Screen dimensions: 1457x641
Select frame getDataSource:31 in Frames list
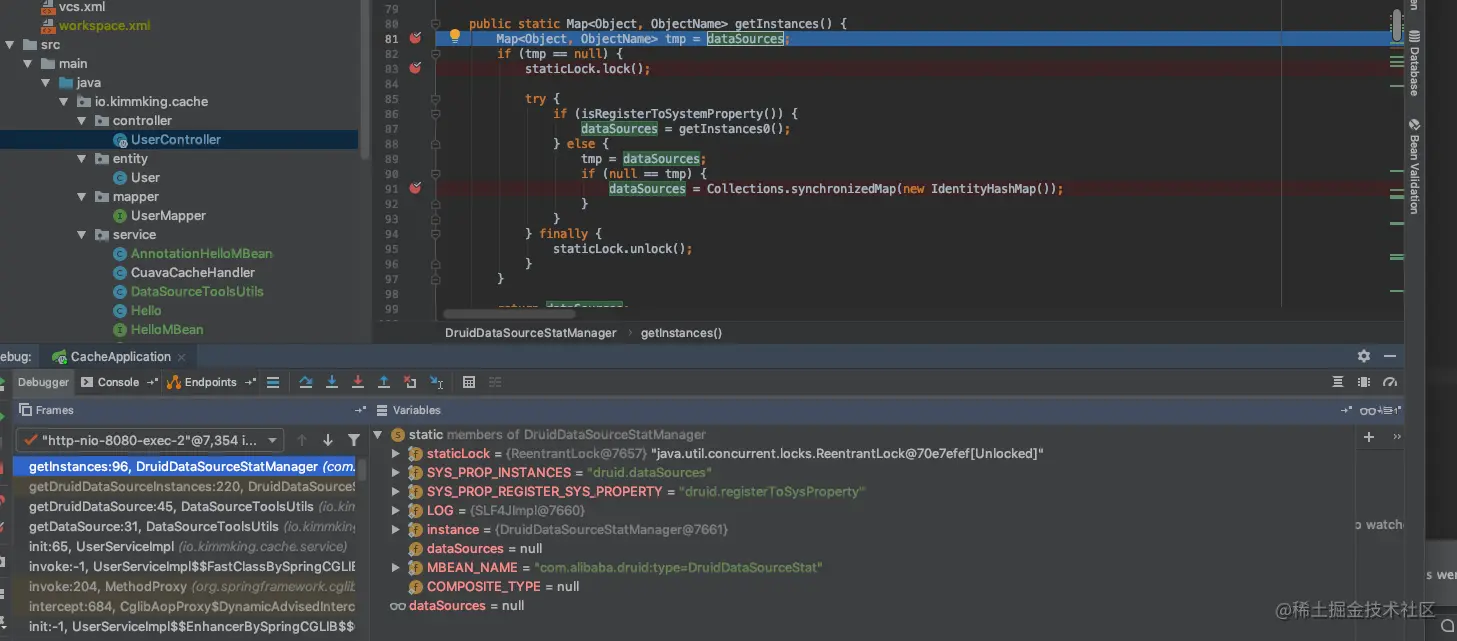pos(186,527)
